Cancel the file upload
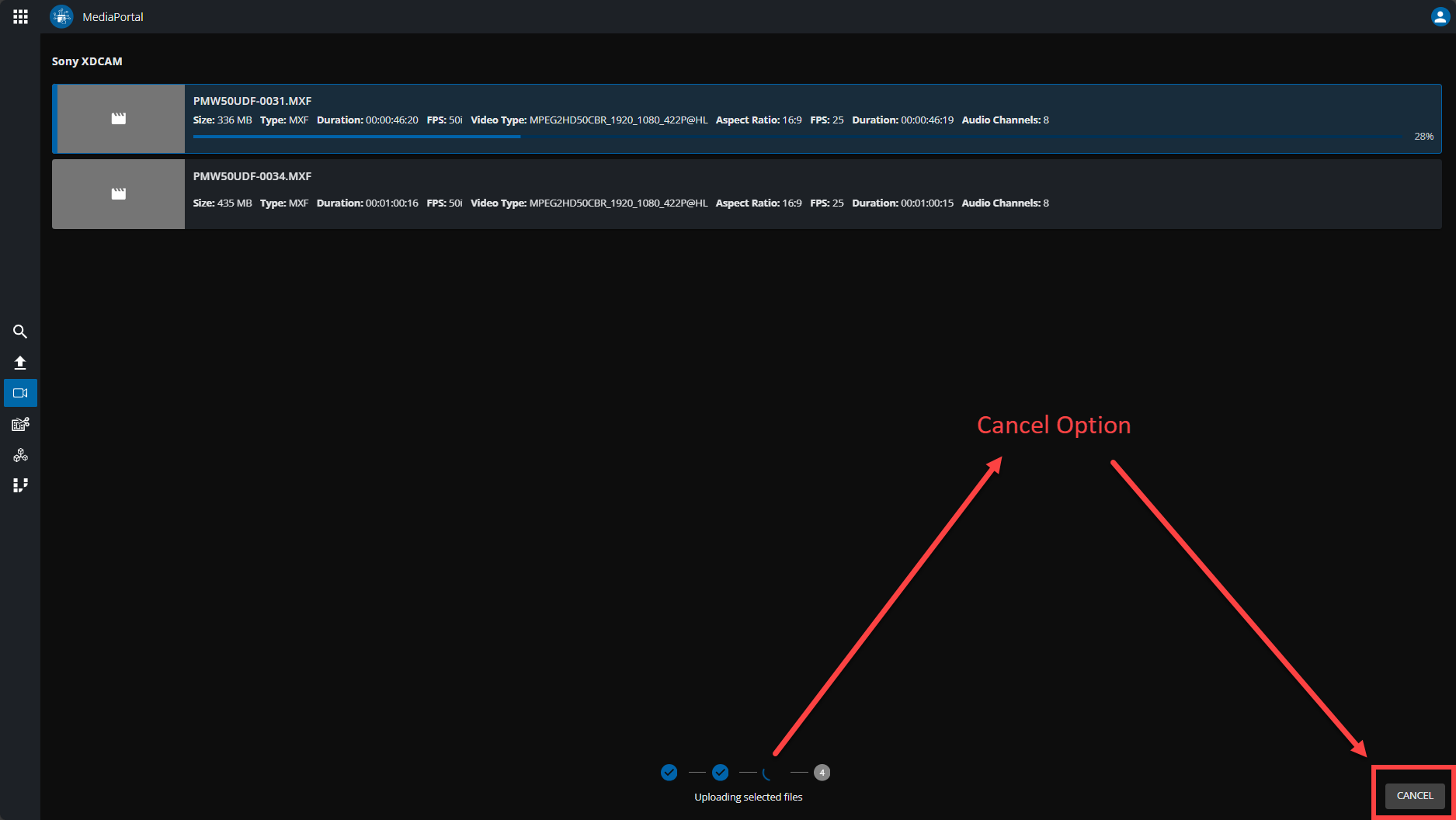The height and width of the screenshot is (820, 1456). (1414, 795)
